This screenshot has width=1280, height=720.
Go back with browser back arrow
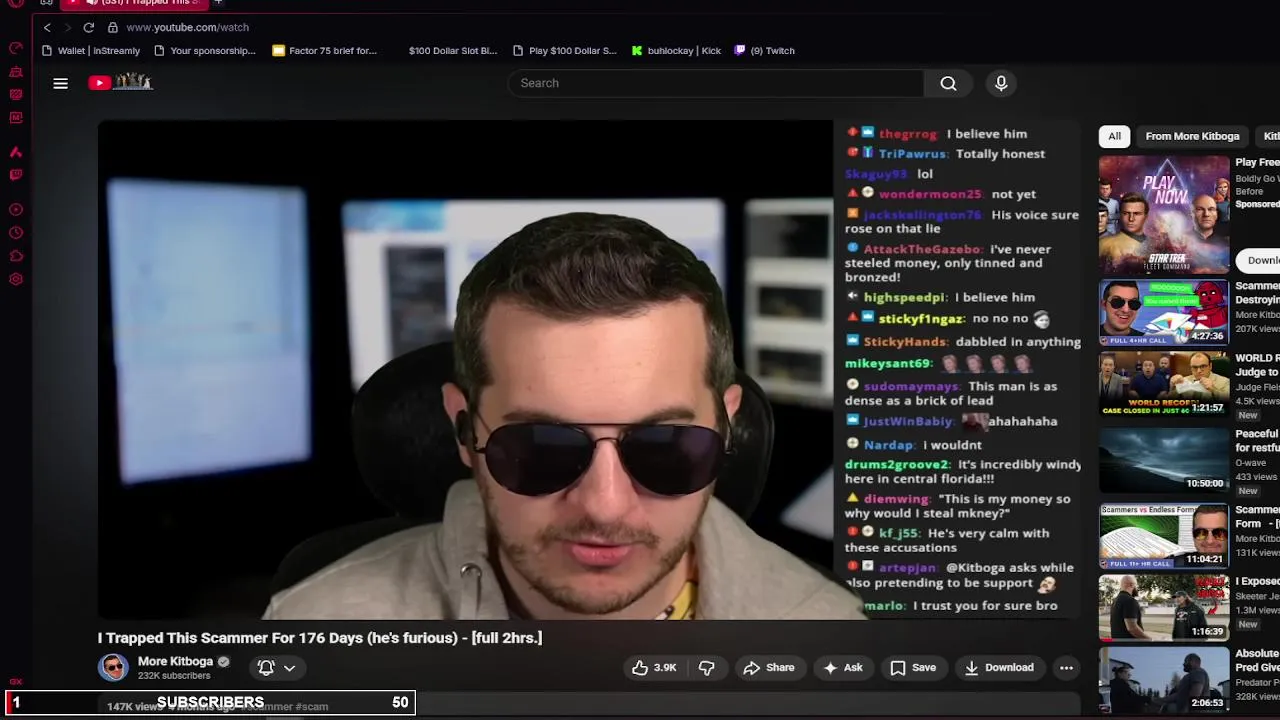[x=47, y=27]
